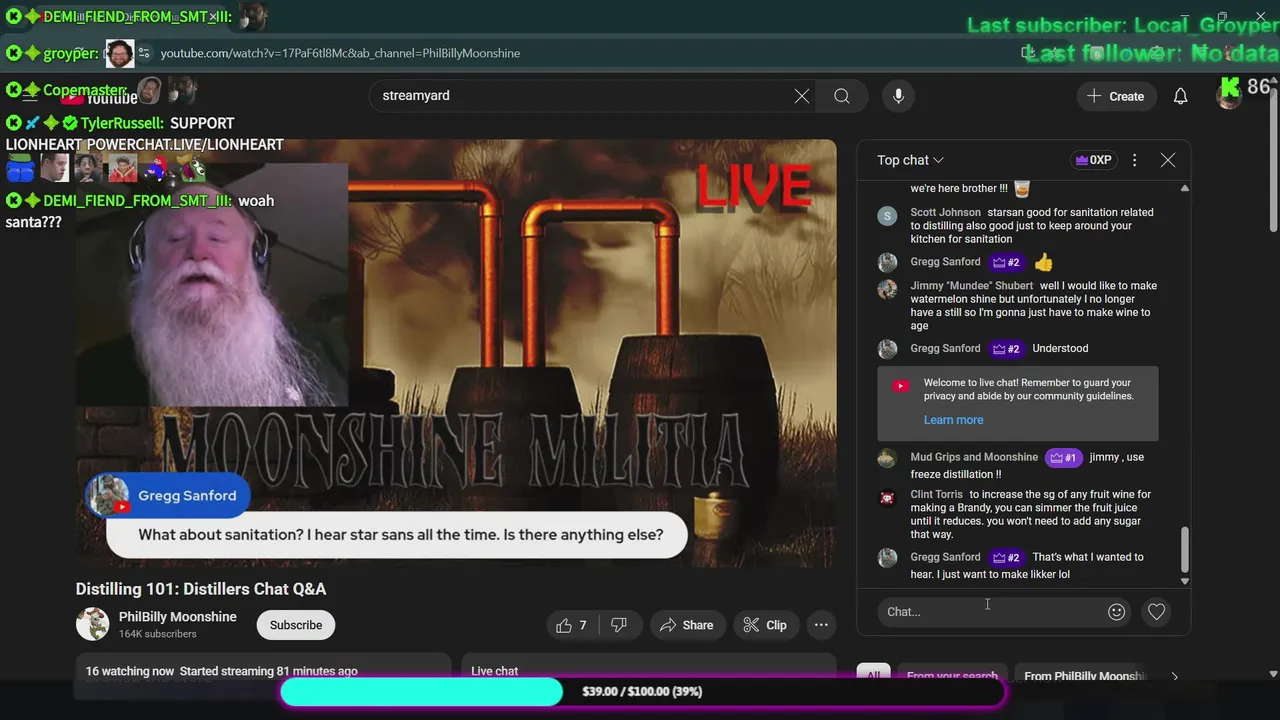Open the Learn more link

[x=953, y=420]
